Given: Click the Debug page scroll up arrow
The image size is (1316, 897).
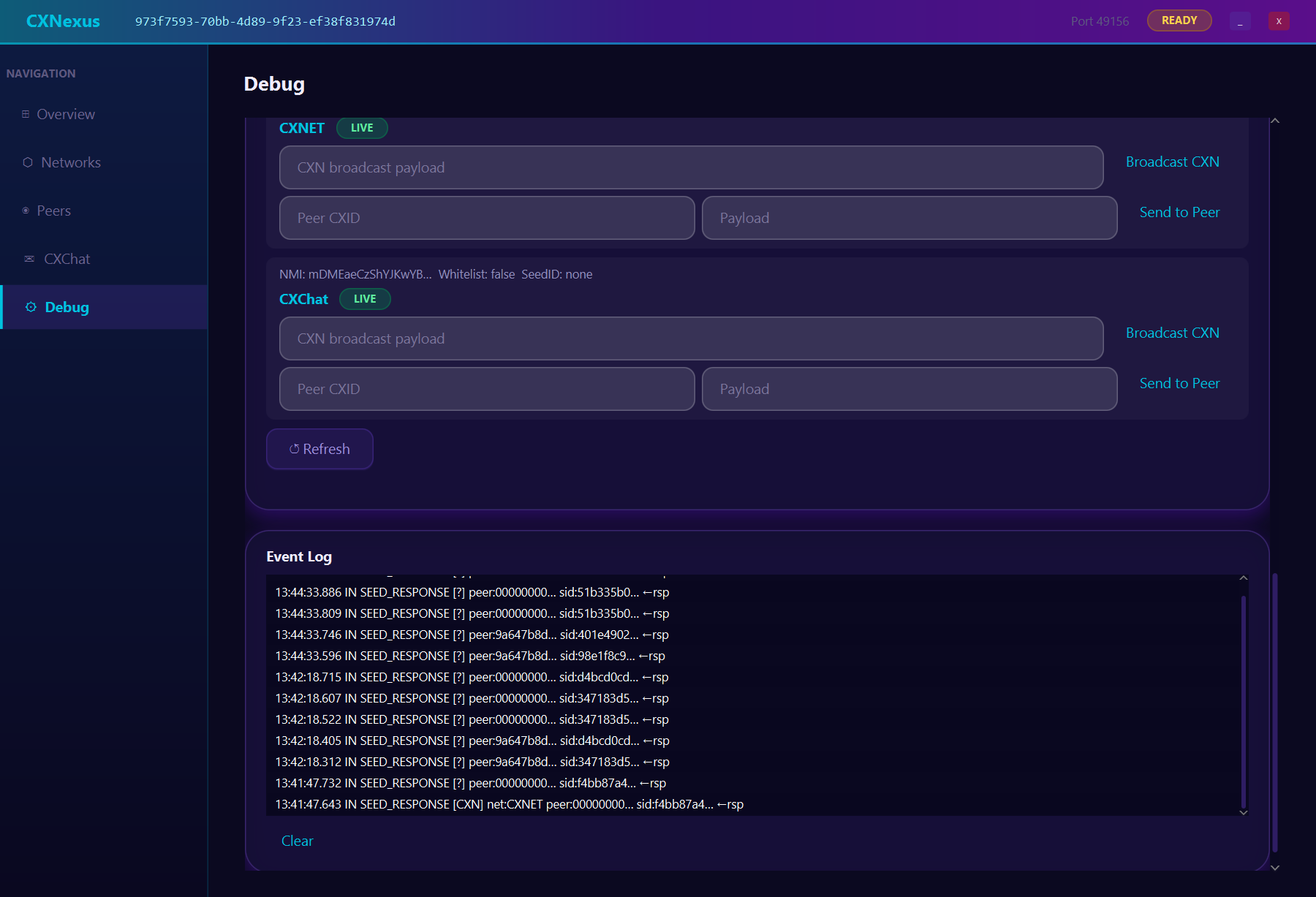Looking at the screenshot, I should [x=1275, y=121].
